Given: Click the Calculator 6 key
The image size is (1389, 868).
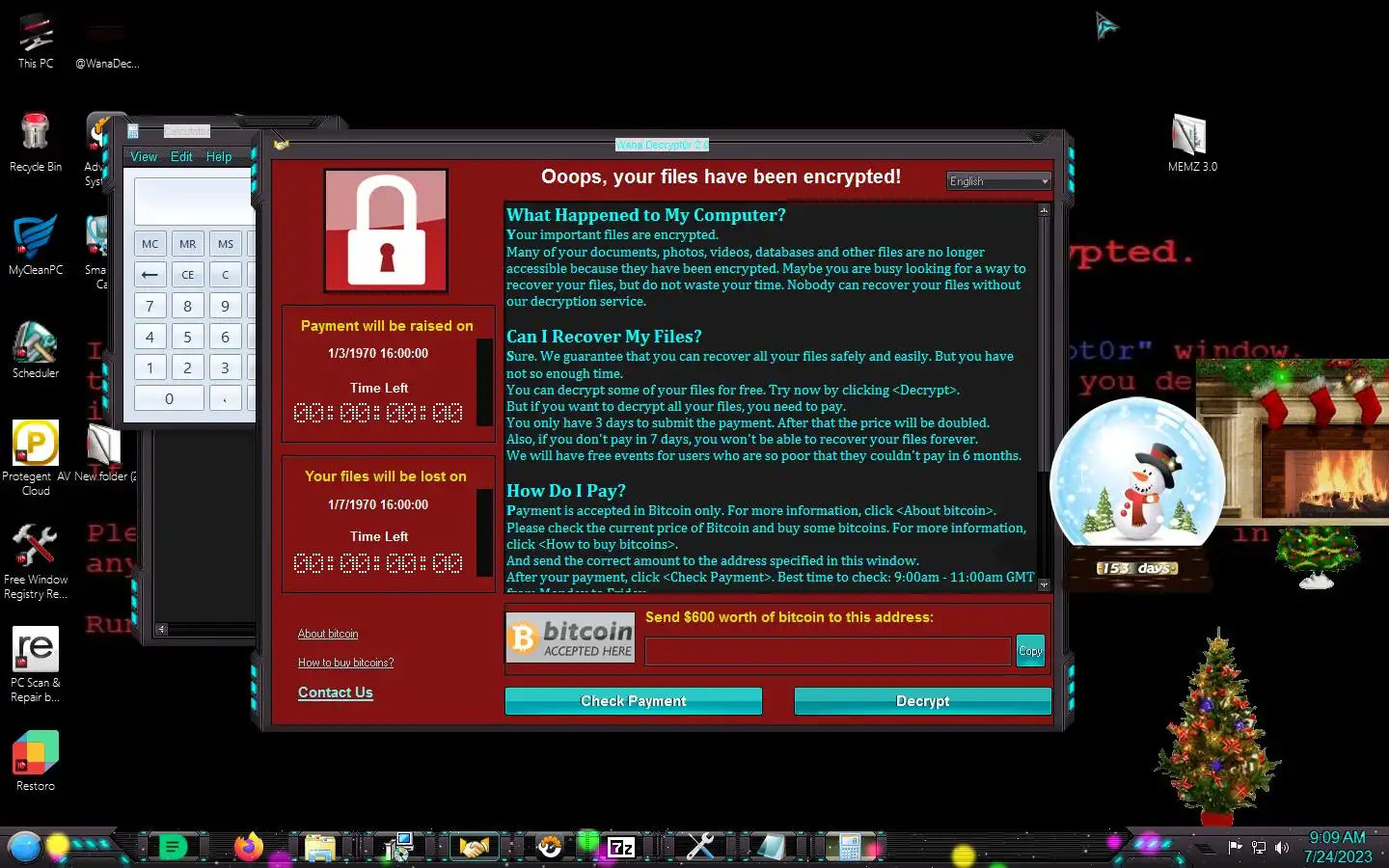Looking at the screenshot, I should [226, 337].
